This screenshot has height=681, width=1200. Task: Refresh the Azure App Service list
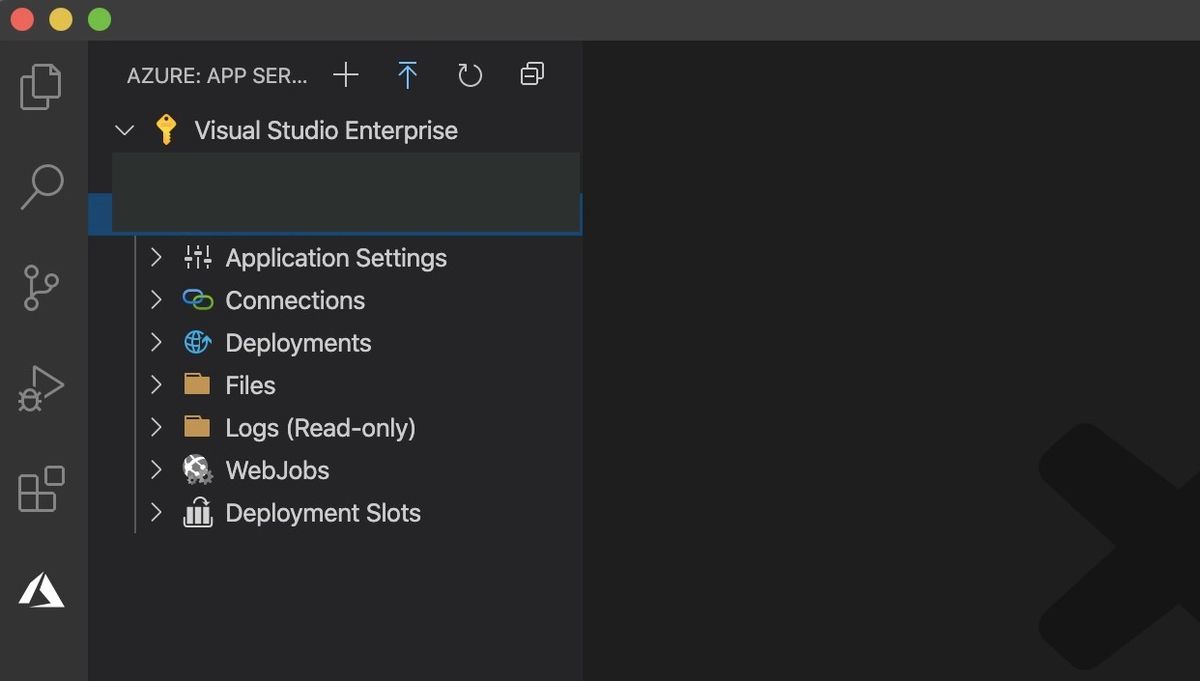point(470,75)
